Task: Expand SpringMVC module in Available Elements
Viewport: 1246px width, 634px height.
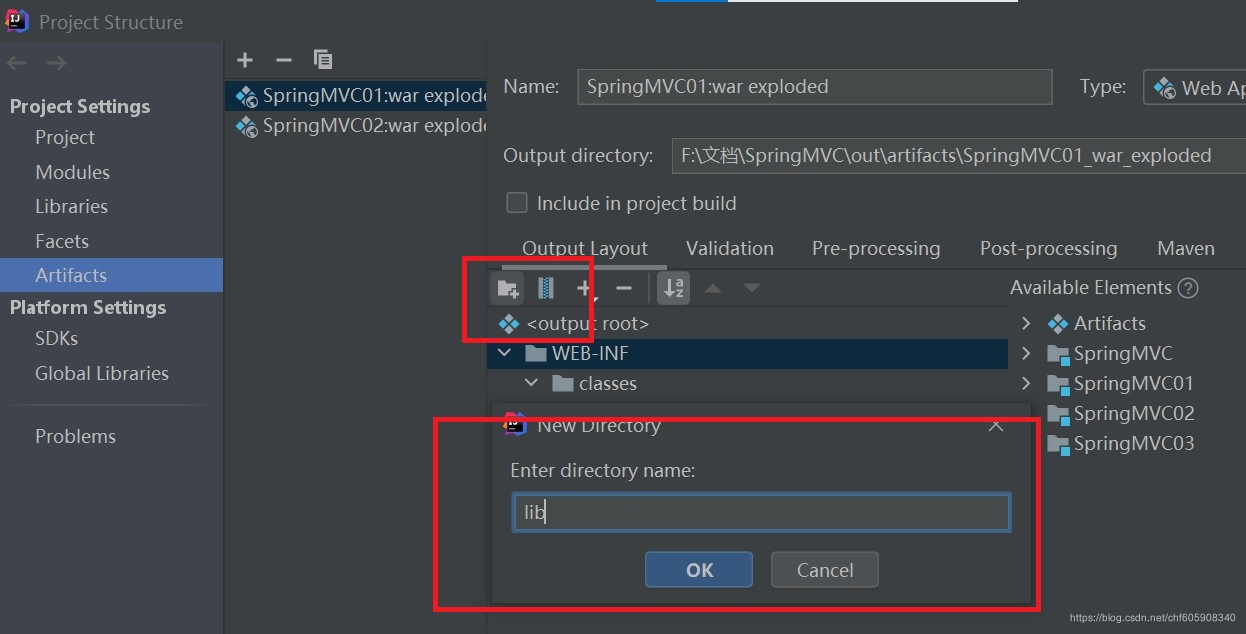Action: pos(1026,353)
